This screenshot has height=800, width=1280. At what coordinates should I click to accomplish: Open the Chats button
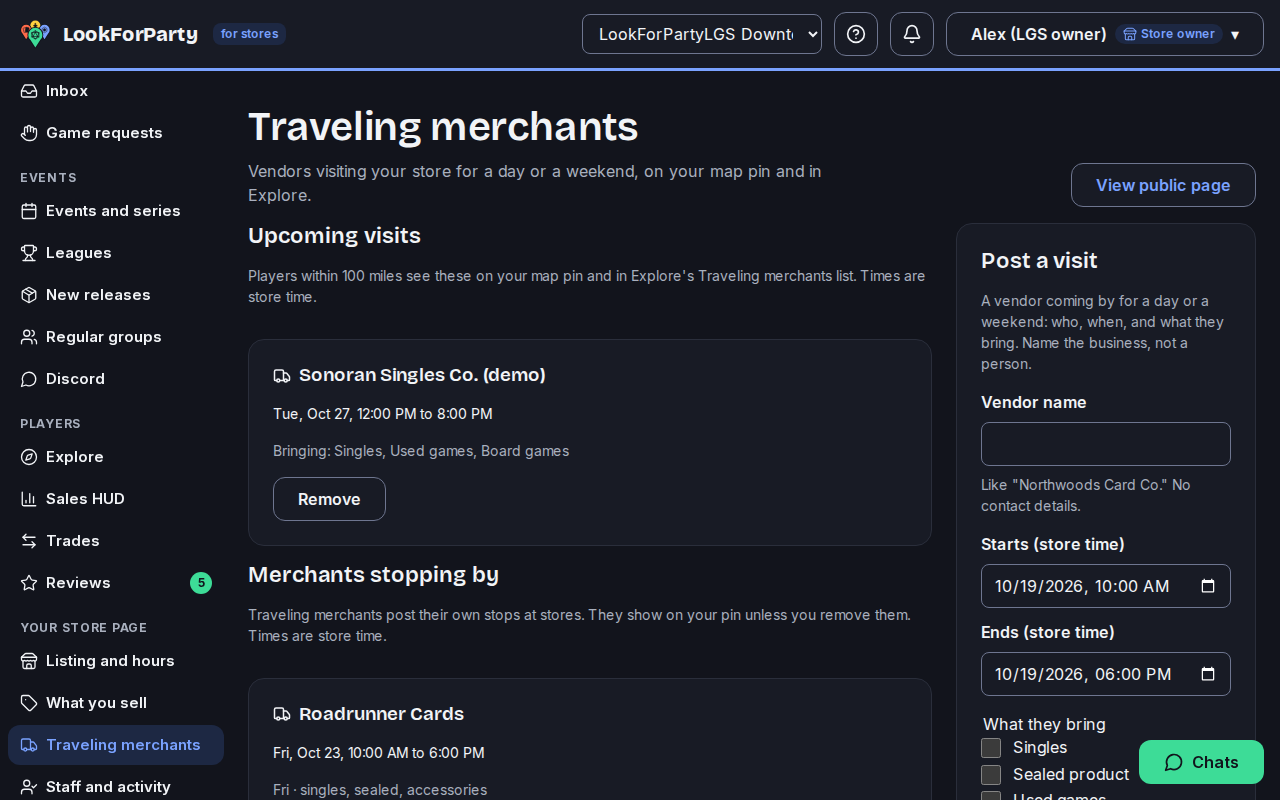pyautogui.click(x=1201, y=762)
